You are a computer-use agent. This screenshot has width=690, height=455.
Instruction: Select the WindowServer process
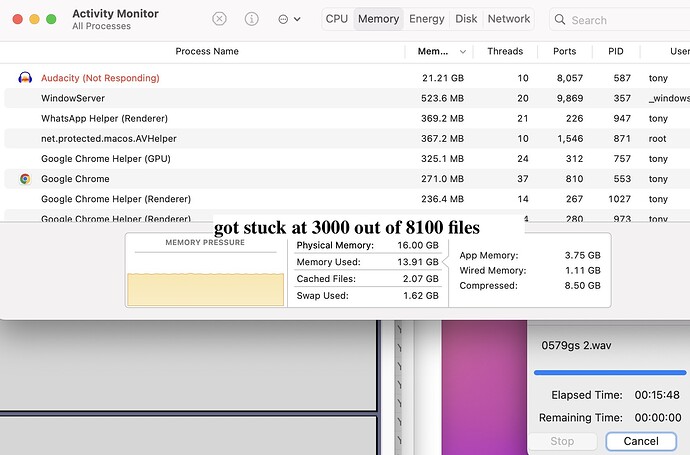tap(73, 98)
